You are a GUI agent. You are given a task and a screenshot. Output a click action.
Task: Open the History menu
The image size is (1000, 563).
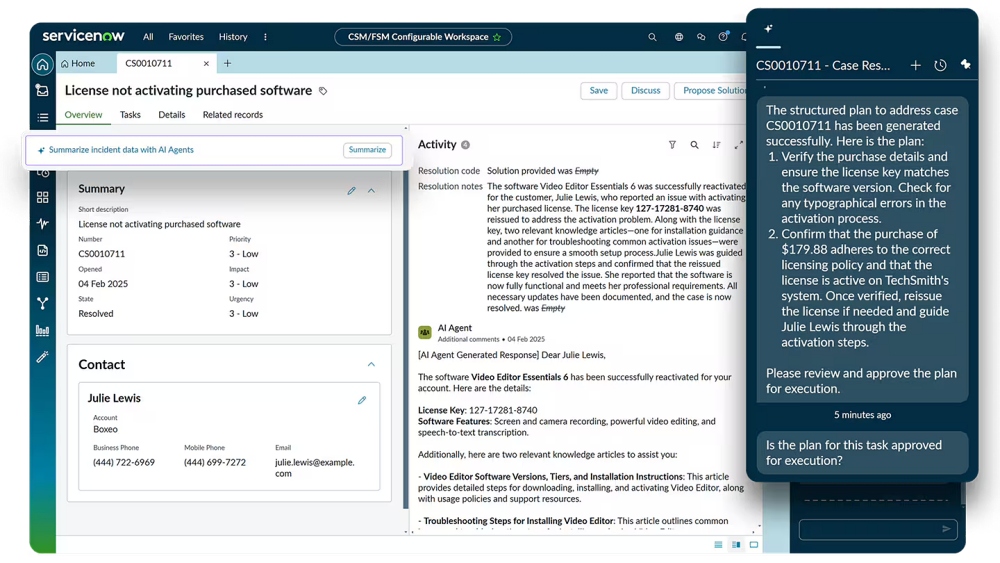[x=233, y=37]
